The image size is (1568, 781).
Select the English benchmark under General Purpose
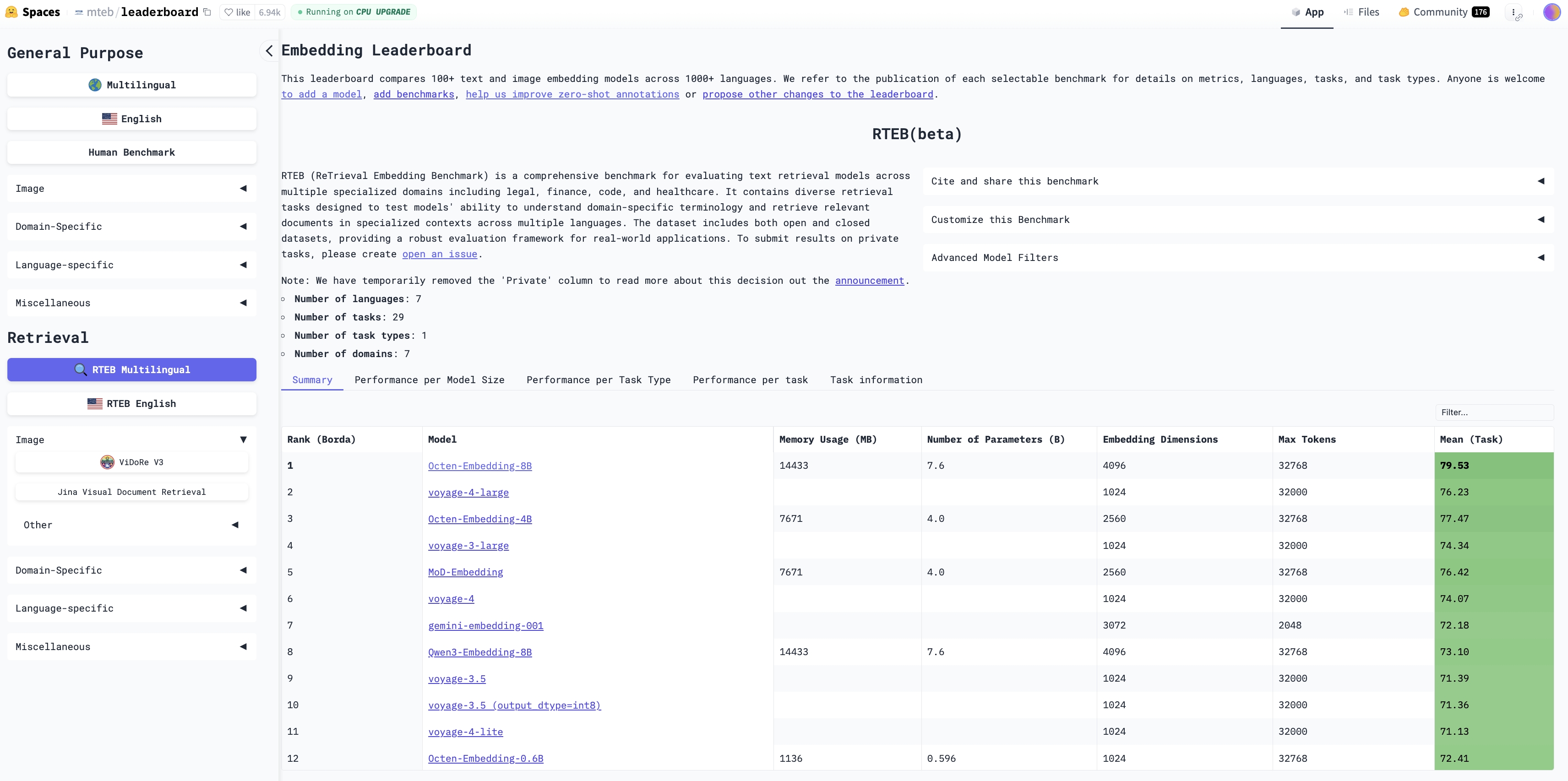[x=131, y=119]
